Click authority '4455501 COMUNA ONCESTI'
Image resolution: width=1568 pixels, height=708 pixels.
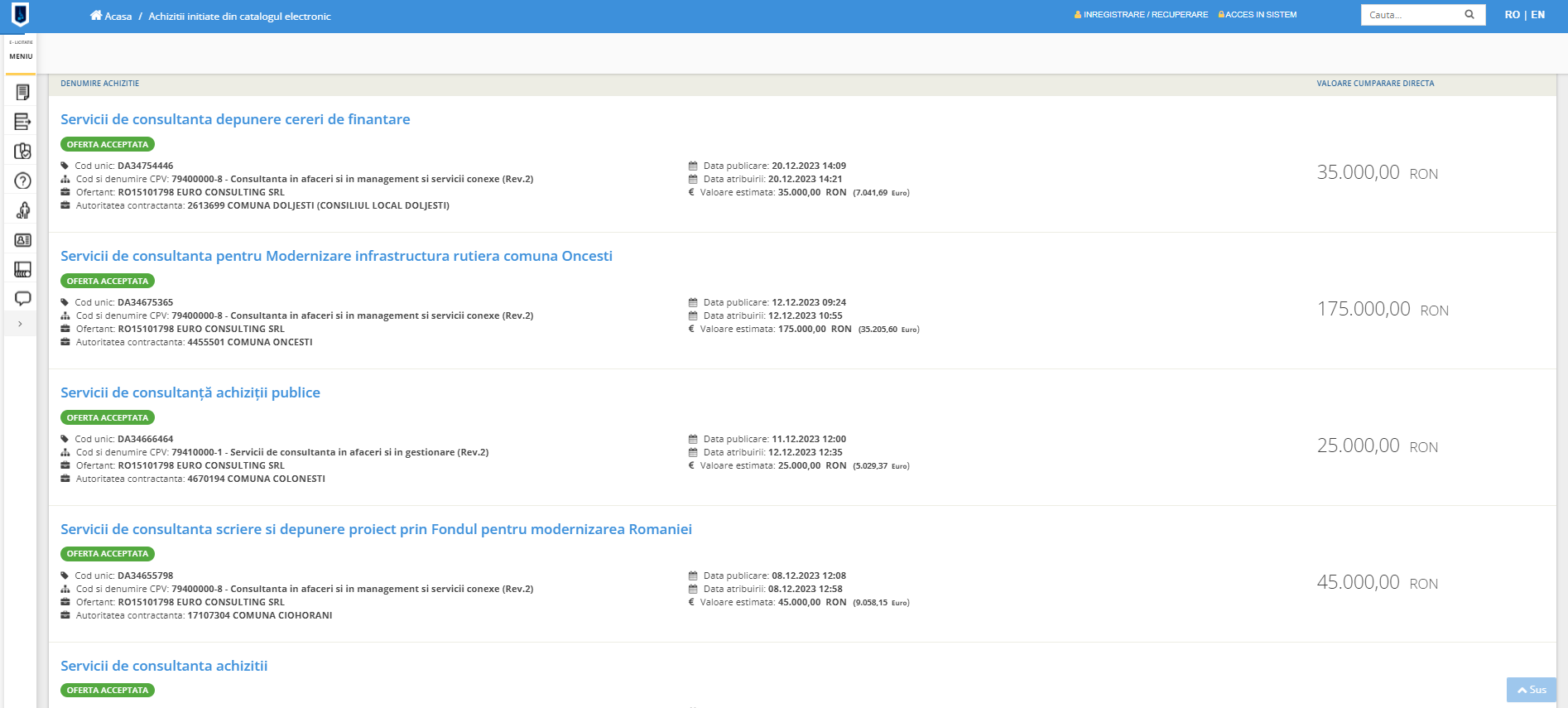pyautogui.click(x=250, y=342)
